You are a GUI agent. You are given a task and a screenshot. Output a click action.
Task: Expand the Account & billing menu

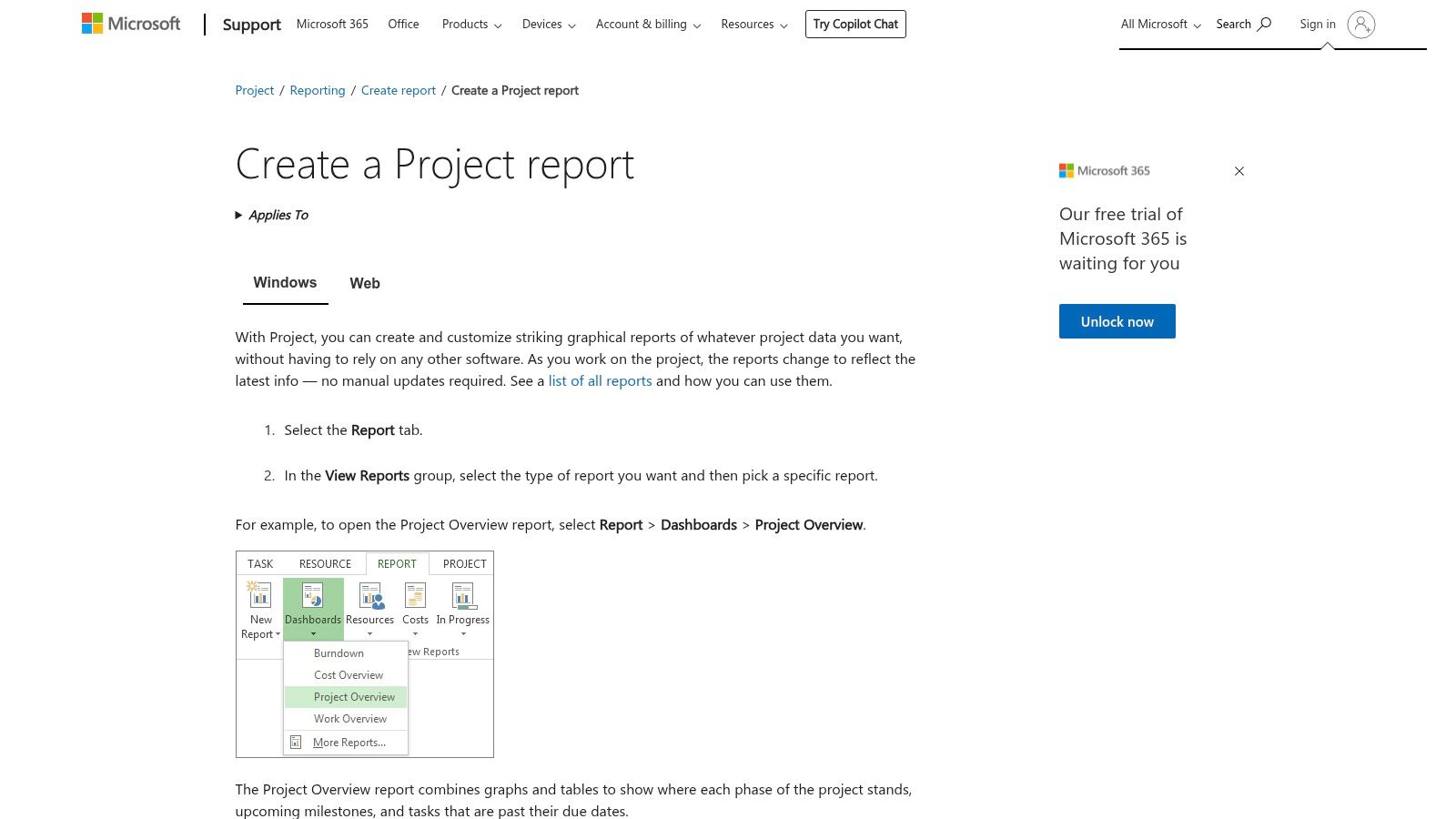(648, 25)
